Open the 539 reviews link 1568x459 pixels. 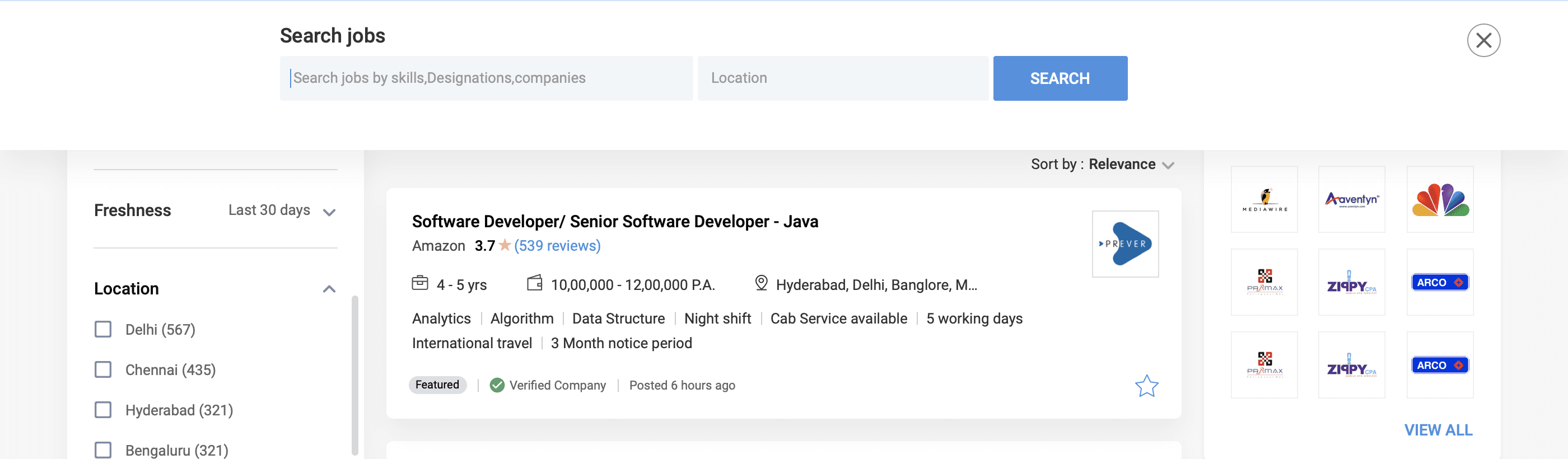coord(557,246)
